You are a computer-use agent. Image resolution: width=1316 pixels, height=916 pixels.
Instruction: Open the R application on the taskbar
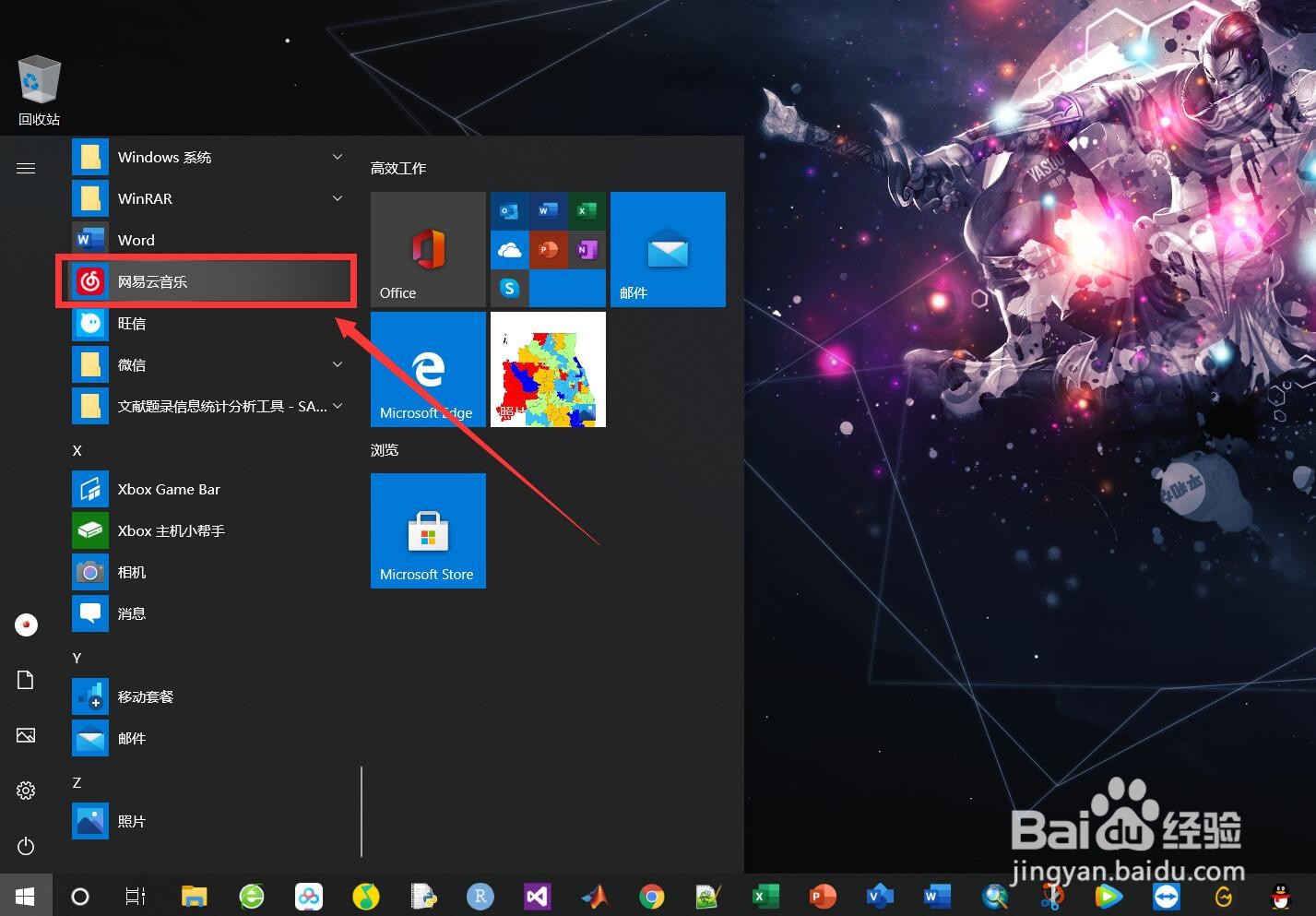tap(480, 896)
